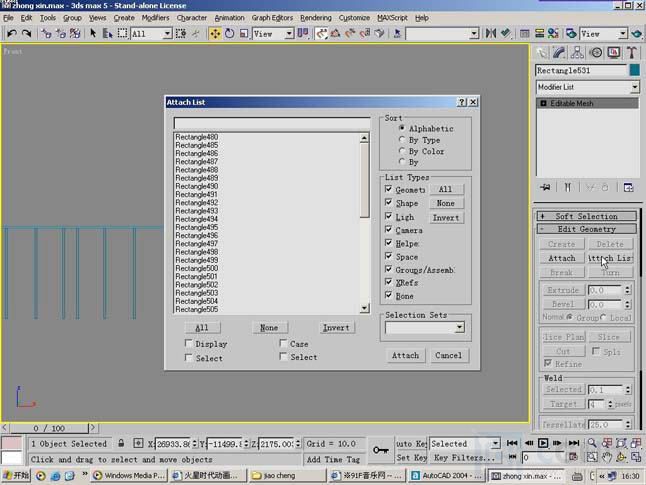
Task: Open the Create command panel tab
Action: click(542, 53)
